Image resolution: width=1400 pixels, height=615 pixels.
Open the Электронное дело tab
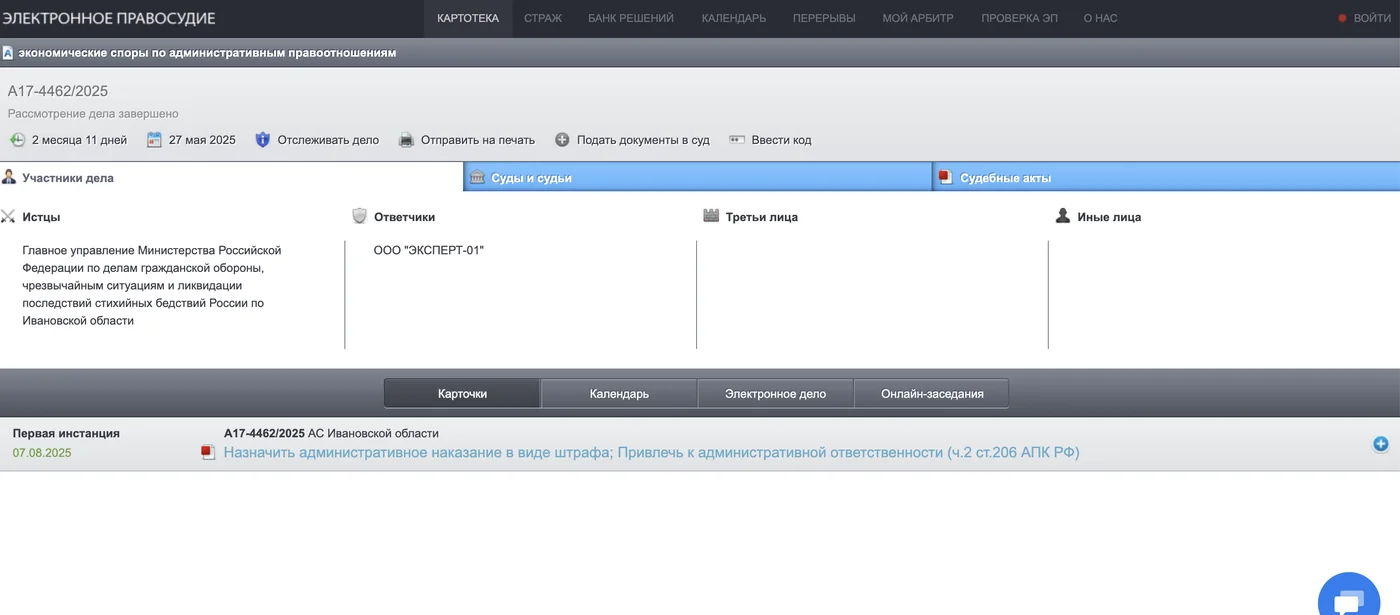coord(775,394)
